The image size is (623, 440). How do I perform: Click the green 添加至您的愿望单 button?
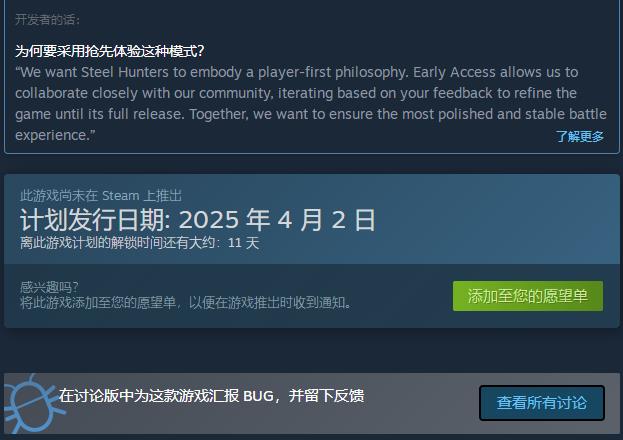click(528, 296)
